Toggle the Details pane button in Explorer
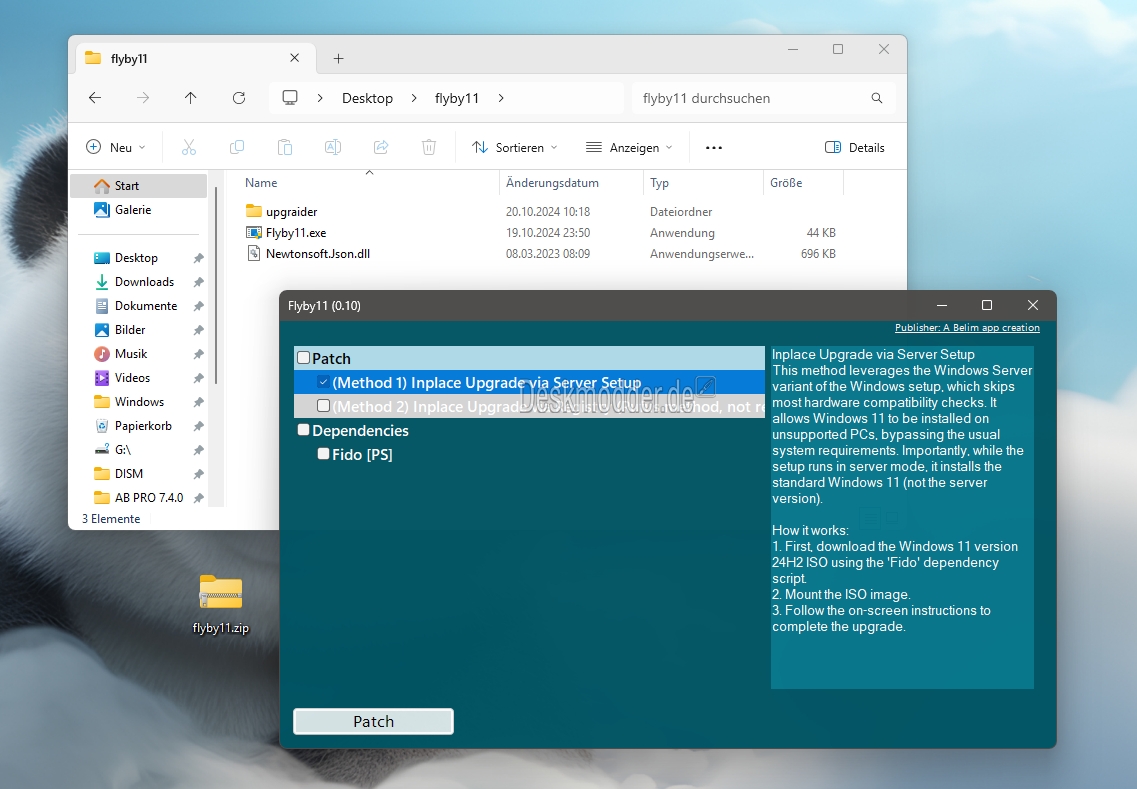This screenshot has width=1137, height=789. [x=855, y=147]
